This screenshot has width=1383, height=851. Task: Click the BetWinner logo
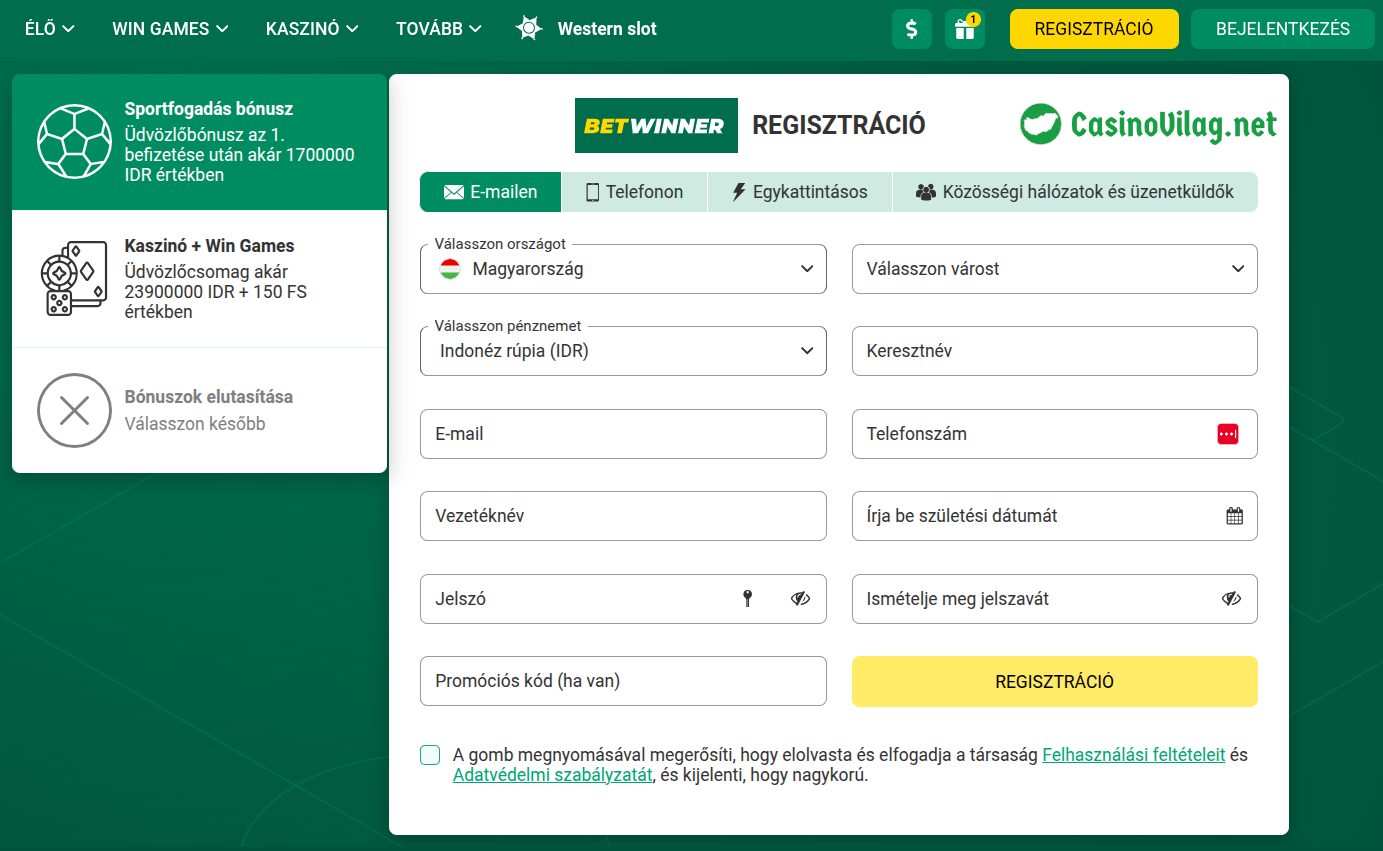coord(656,125)
